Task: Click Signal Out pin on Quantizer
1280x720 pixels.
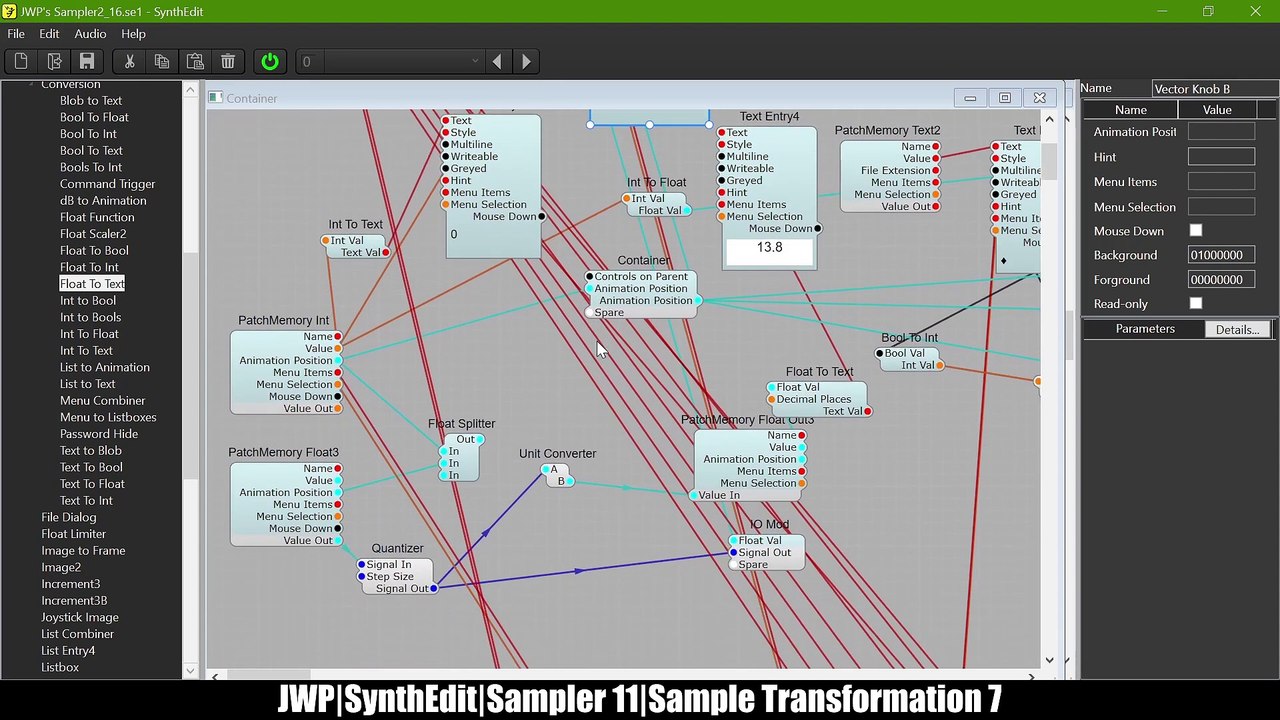Action: 433,589
